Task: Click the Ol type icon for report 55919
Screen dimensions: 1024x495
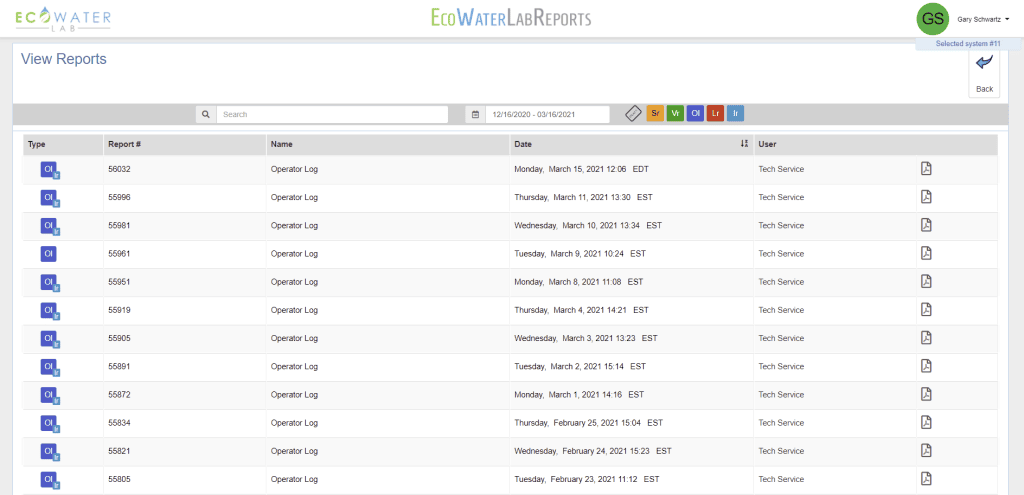Action: (50, 311)
